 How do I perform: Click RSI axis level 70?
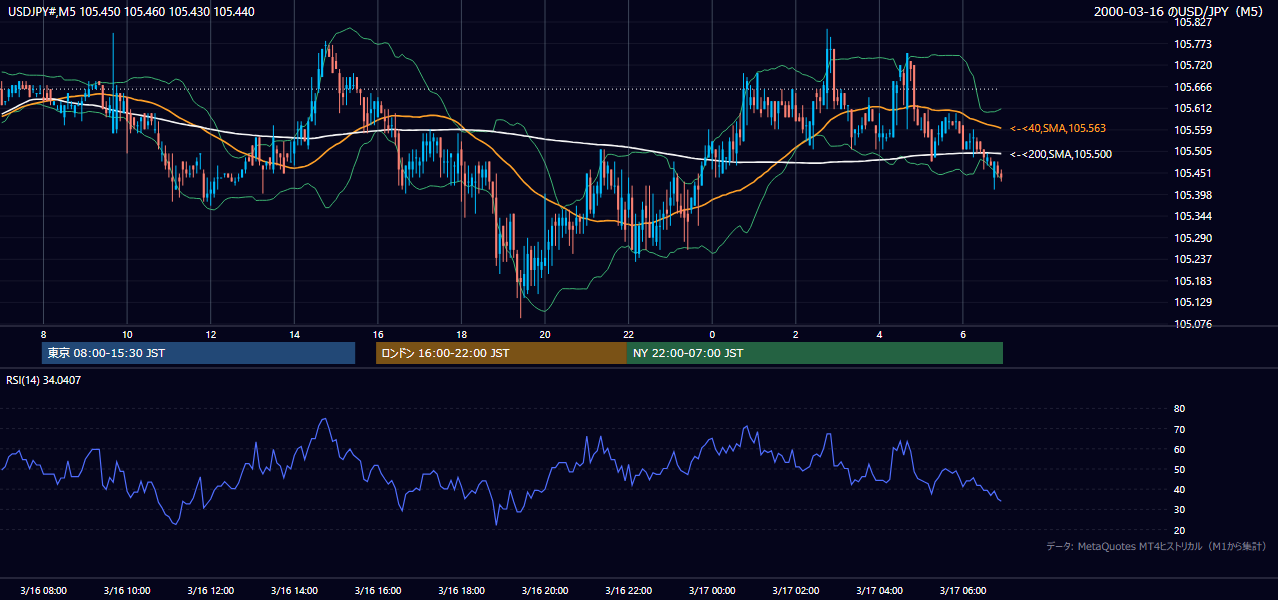(1179, 429)
